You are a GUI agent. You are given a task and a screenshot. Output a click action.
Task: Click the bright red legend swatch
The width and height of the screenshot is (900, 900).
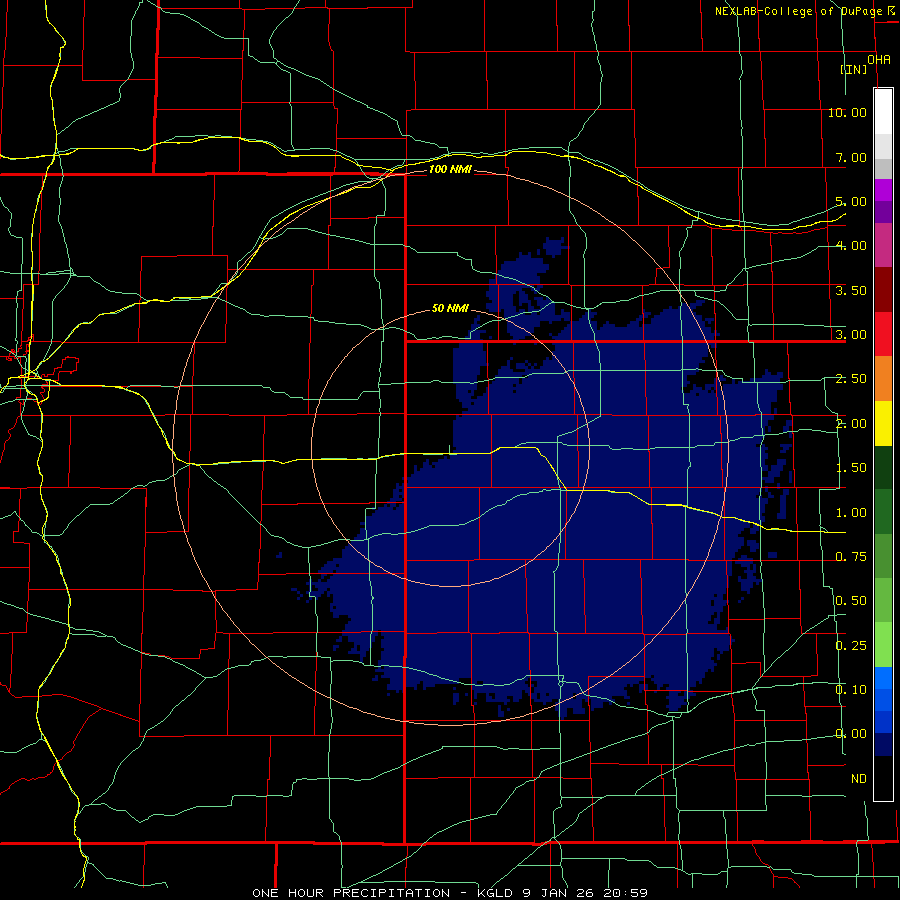pyautogui.click(x=883, y=334)
